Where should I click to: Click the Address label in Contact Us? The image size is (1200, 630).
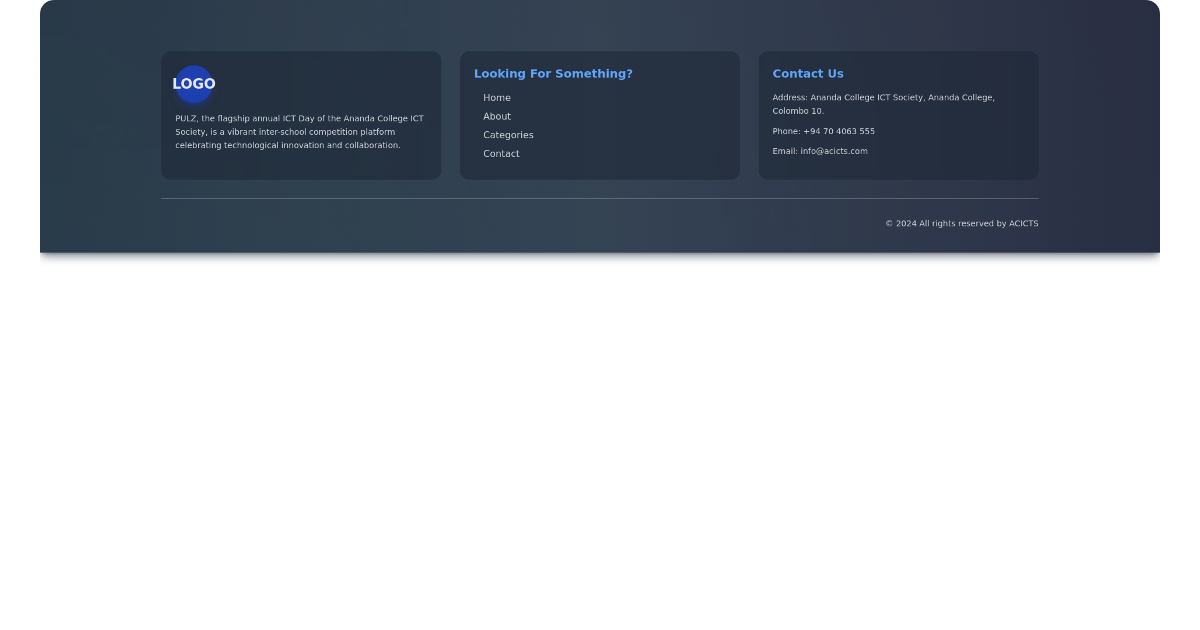788,97
